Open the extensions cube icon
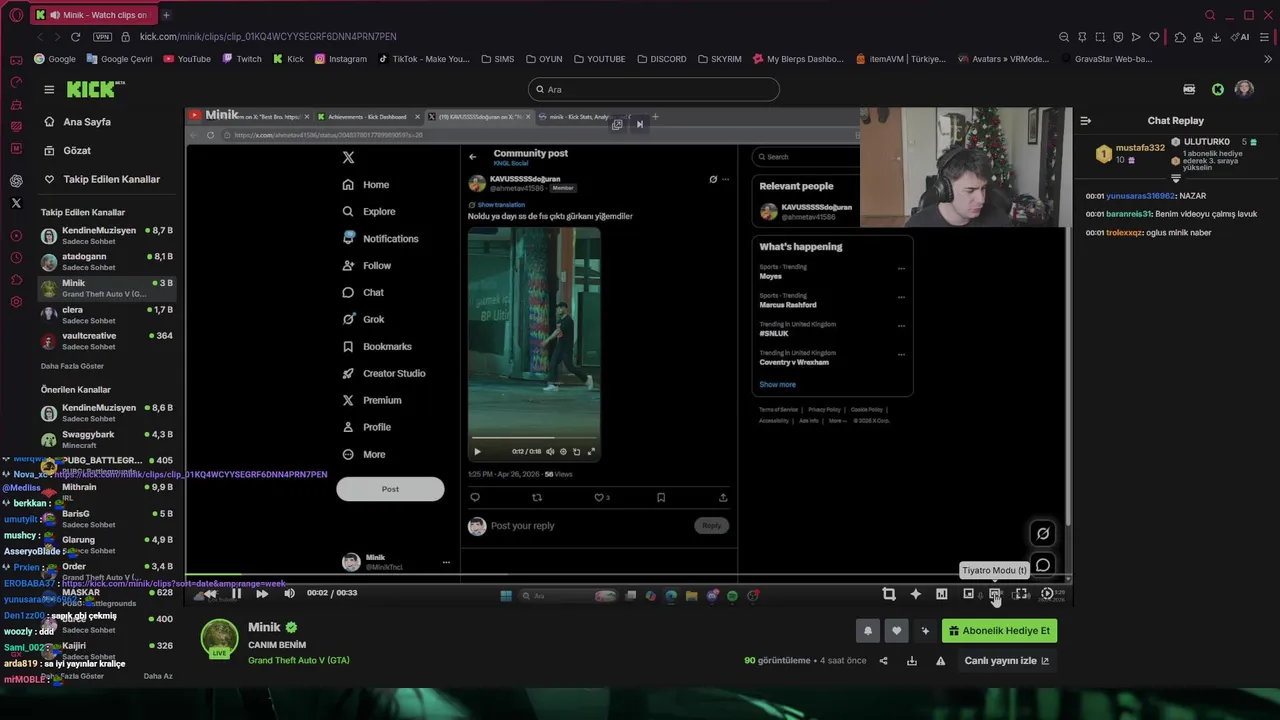Image resolution: width=1280 pixels, height=720 pixels. (1180, 37)
